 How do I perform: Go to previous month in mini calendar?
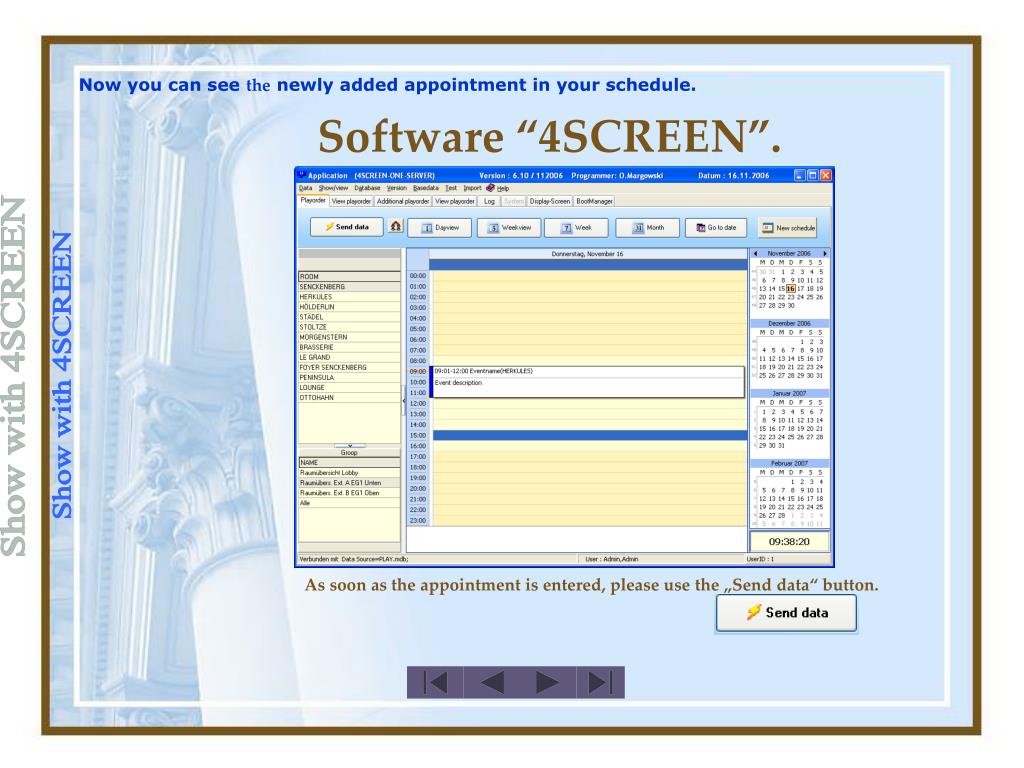coord(756,253)
